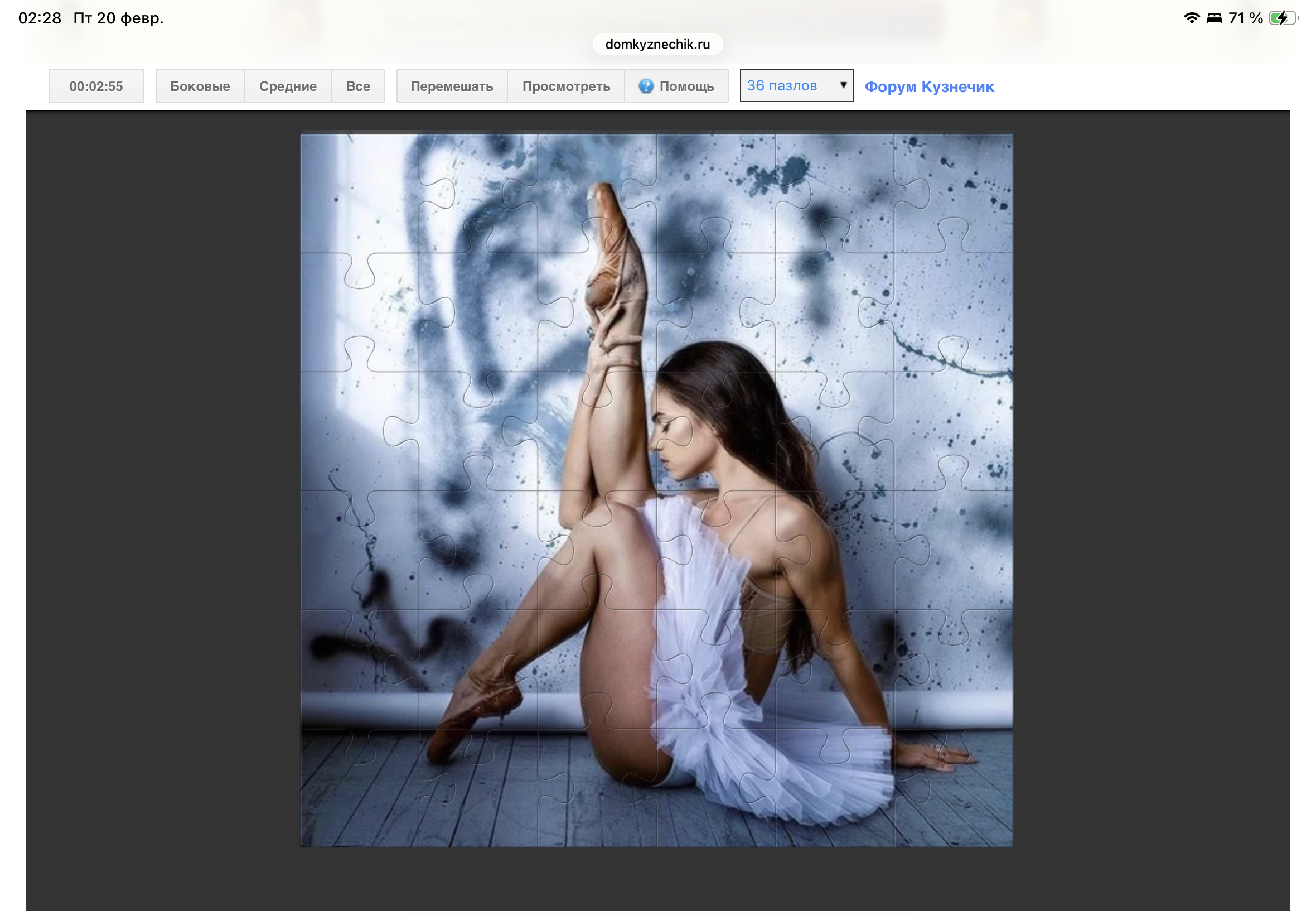The width and height of the screenshot is (1316, 915).
Task: Click the blue question mark Help icon
Action: pyautogui.click(x=646, y=86)
